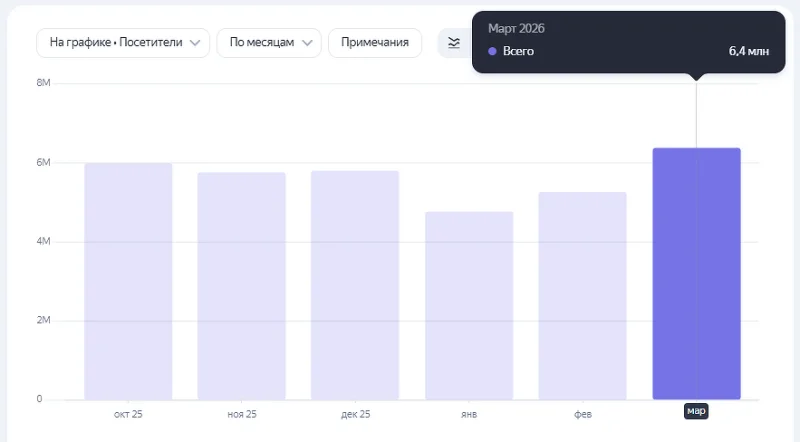The width and height of the screenshot is (800, 442).
Task: Click the ноя 25 axis label
Action: [x=242, y=413]
